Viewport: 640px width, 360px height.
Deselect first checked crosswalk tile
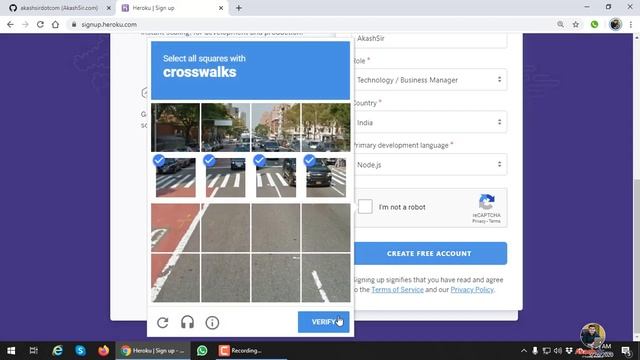click(x=176, y=178)
